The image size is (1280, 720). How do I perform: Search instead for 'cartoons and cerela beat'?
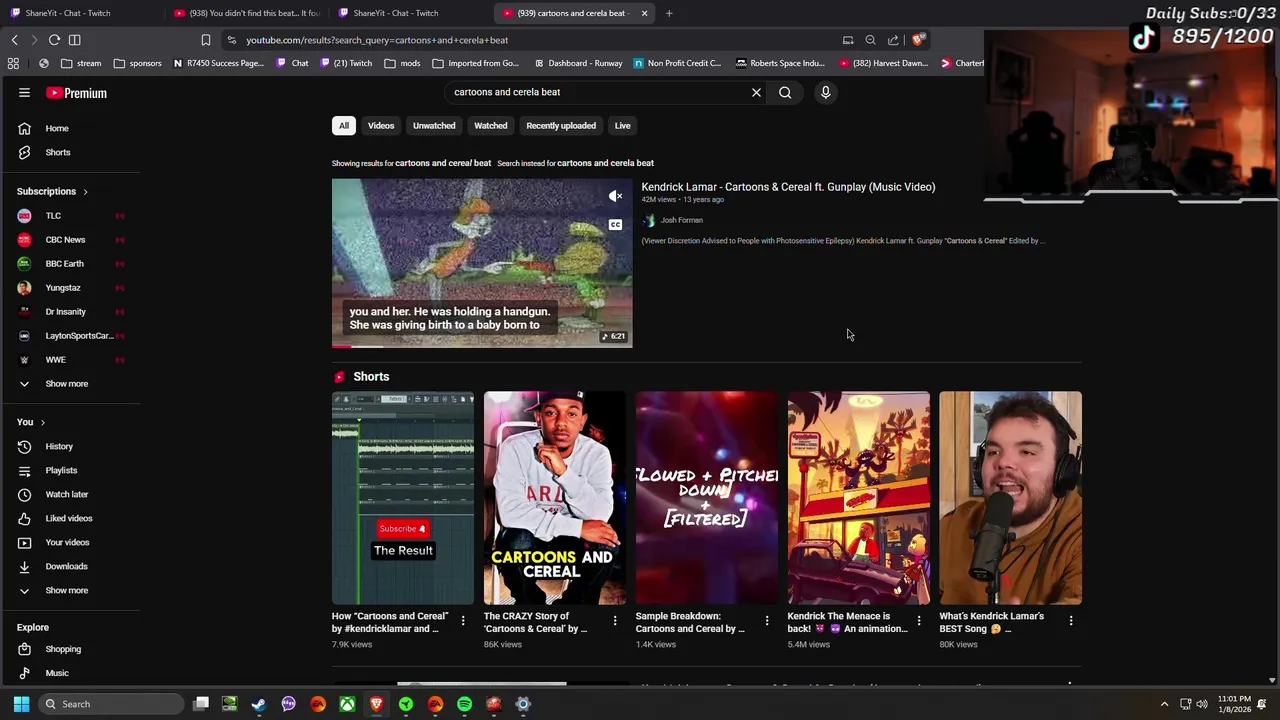(x=605, y=163)
